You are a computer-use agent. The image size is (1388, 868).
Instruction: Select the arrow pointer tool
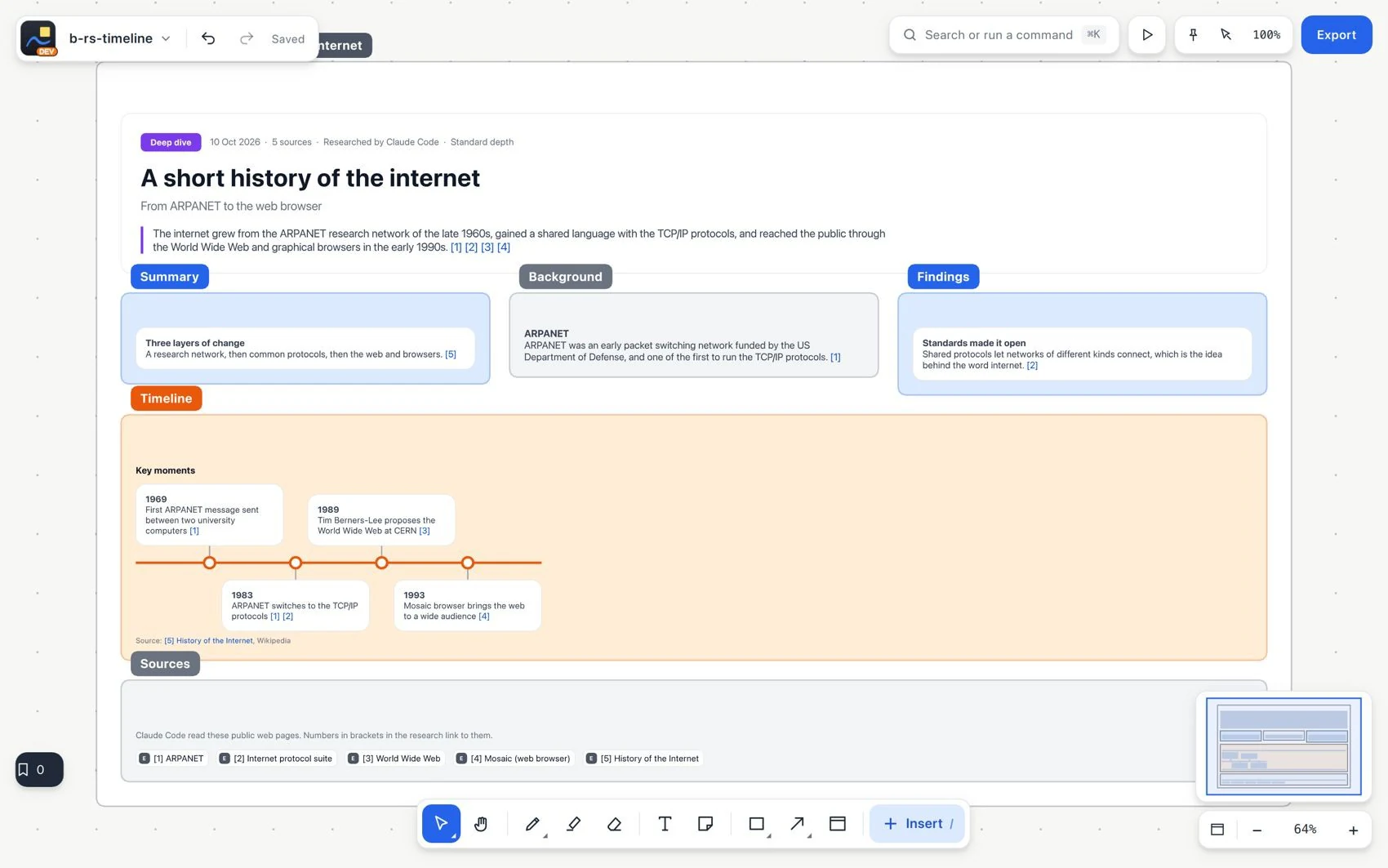point(441,823)
